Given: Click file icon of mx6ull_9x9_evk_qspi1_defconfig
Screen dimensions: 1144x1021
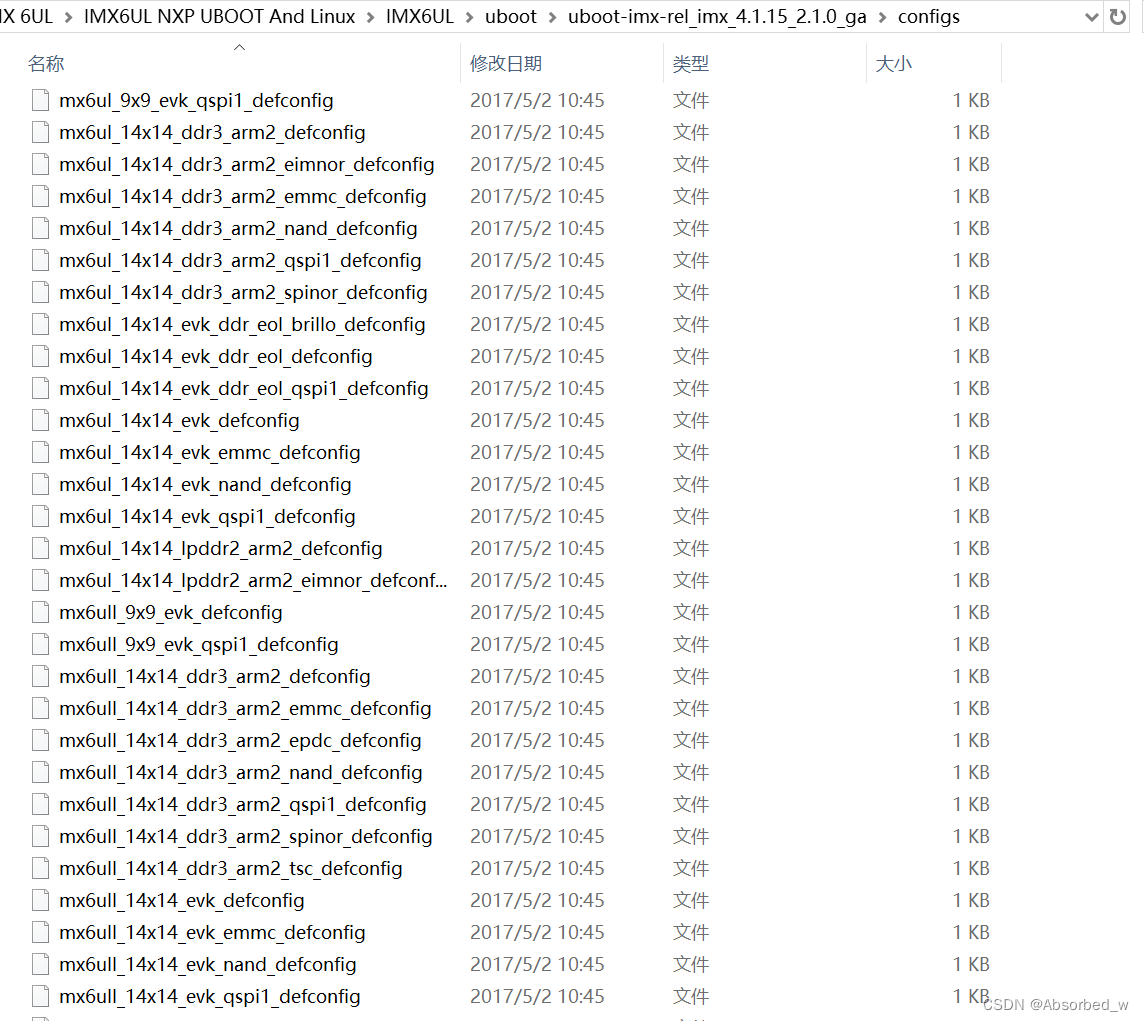Looking at the screenshot, I should point(41,644).
